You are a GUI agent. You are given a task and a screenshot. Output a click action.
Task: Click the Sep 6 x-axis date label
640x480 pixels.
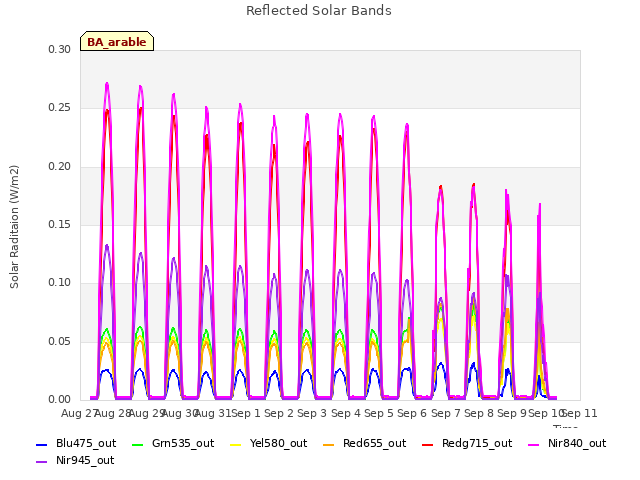click(412, 413)
